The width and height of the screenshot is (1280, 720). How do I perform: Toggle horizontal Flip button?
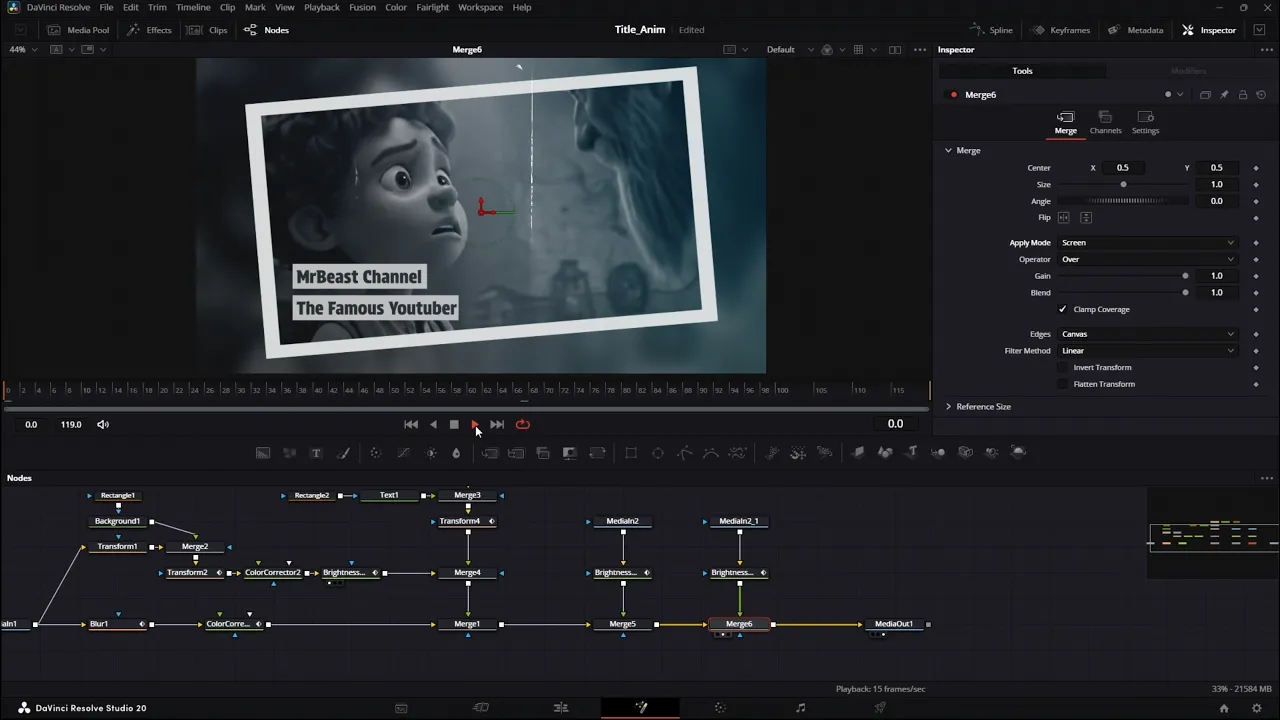1064,218
